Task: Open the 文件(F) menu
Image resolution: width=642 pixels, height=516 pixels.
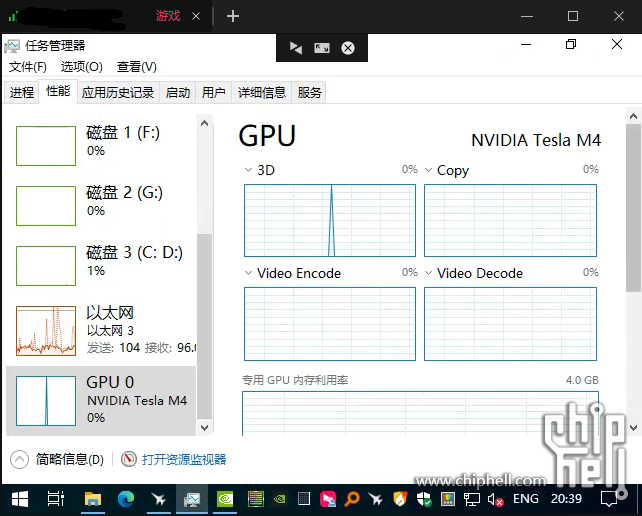Action: click(x=28, y=66)
